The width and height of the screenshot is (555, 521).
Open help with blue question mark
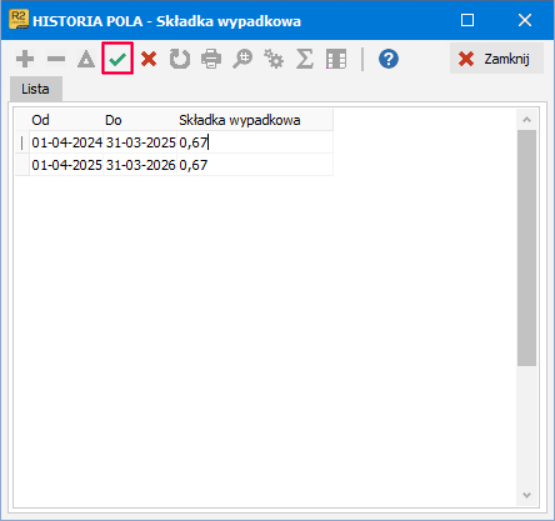pyautogui.click(x=389, y=59)
